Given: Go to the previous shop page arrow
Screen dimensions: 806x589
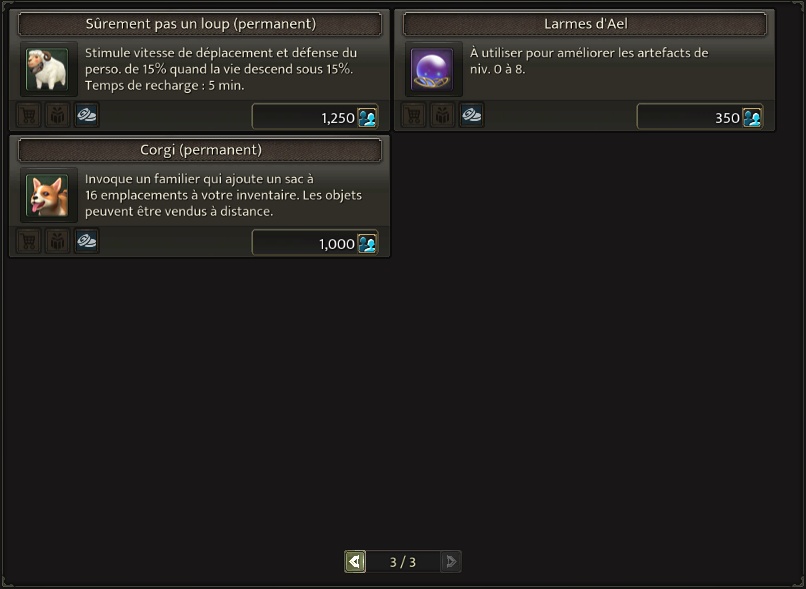Looking at the screenshot, I should click(355, 562).
